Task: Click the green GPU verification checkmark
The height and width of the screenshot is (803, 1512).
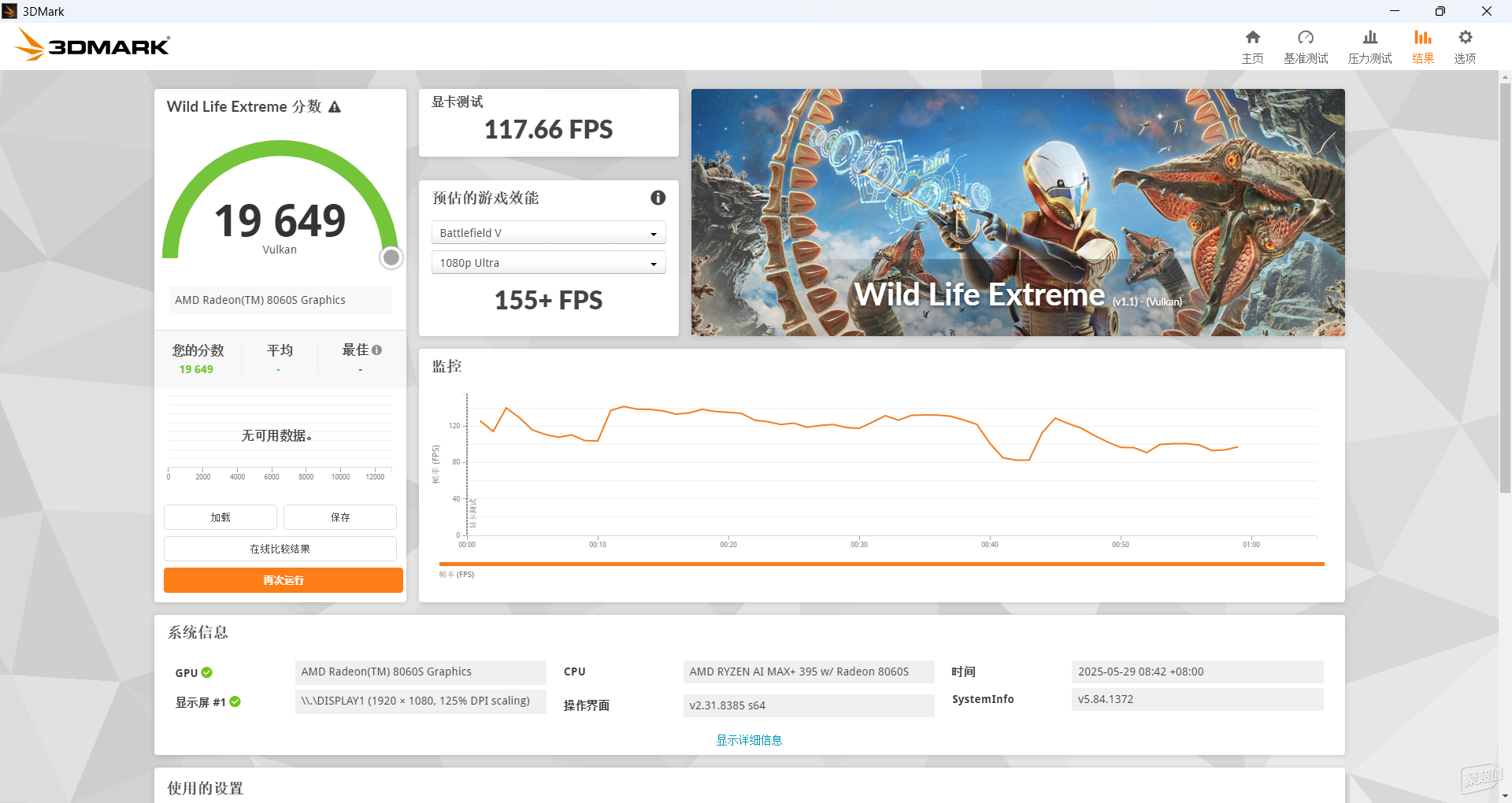Action: [207, 672]
